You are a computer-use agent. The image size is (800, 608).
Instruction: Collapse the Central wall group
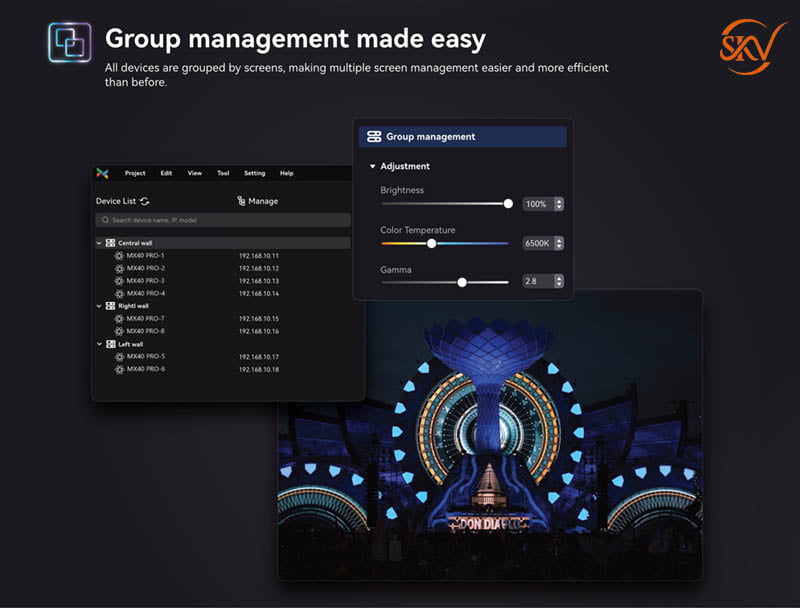[99, 243]
